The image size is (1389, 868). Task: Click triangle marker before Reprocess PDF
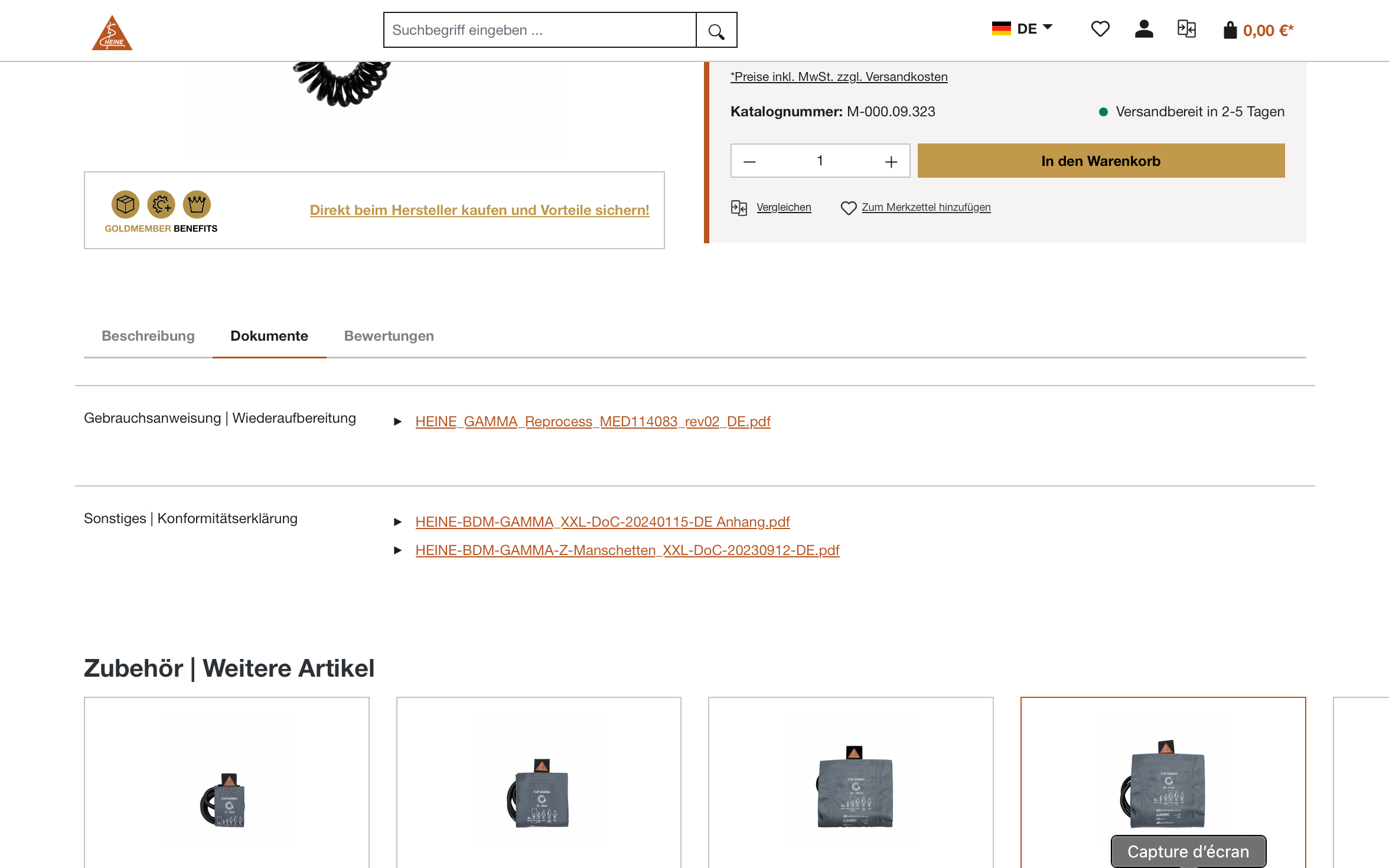click(397, 422)
